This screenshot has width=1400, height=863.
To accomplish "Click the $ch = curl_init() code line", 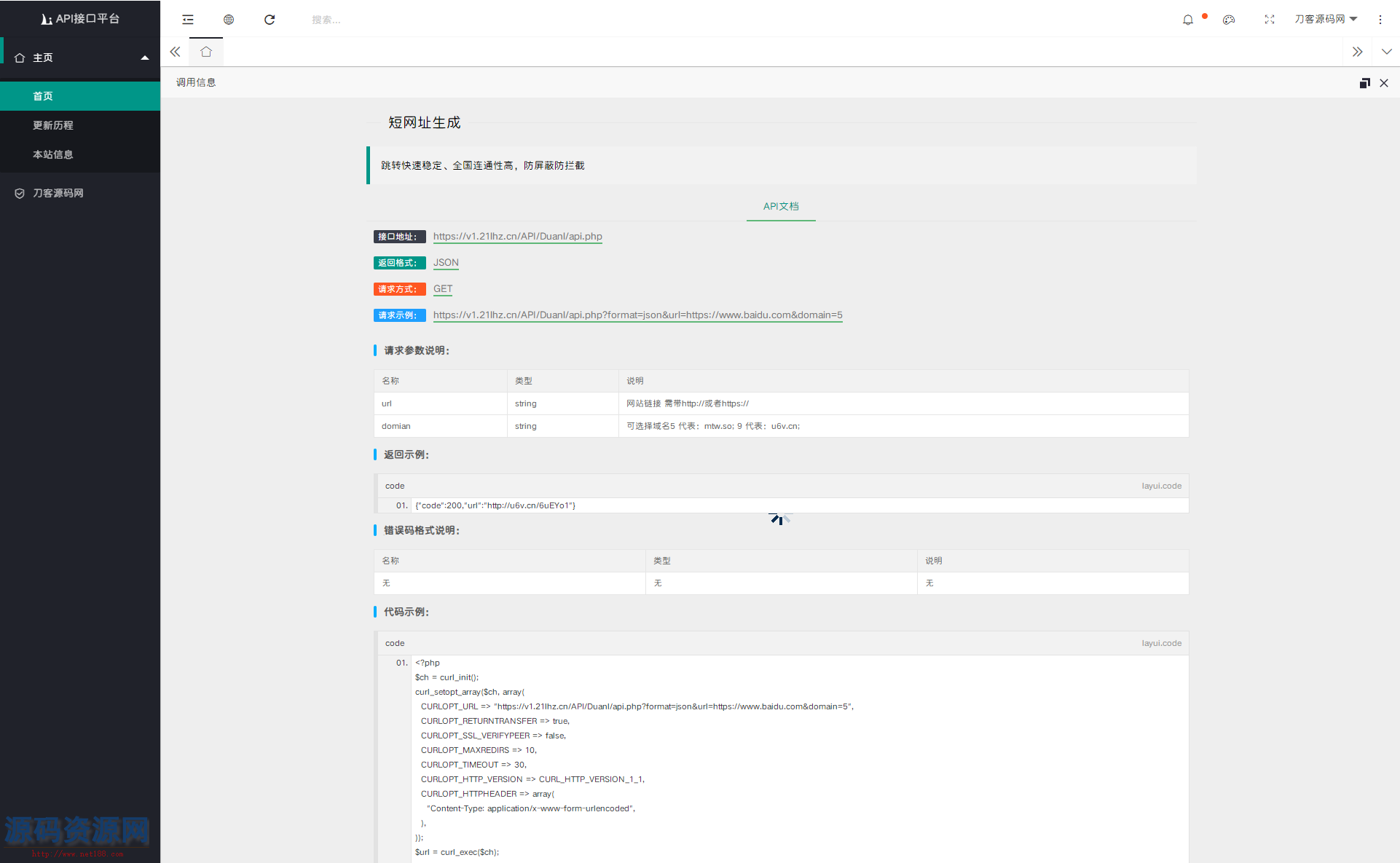I will [x=447, y=677].
